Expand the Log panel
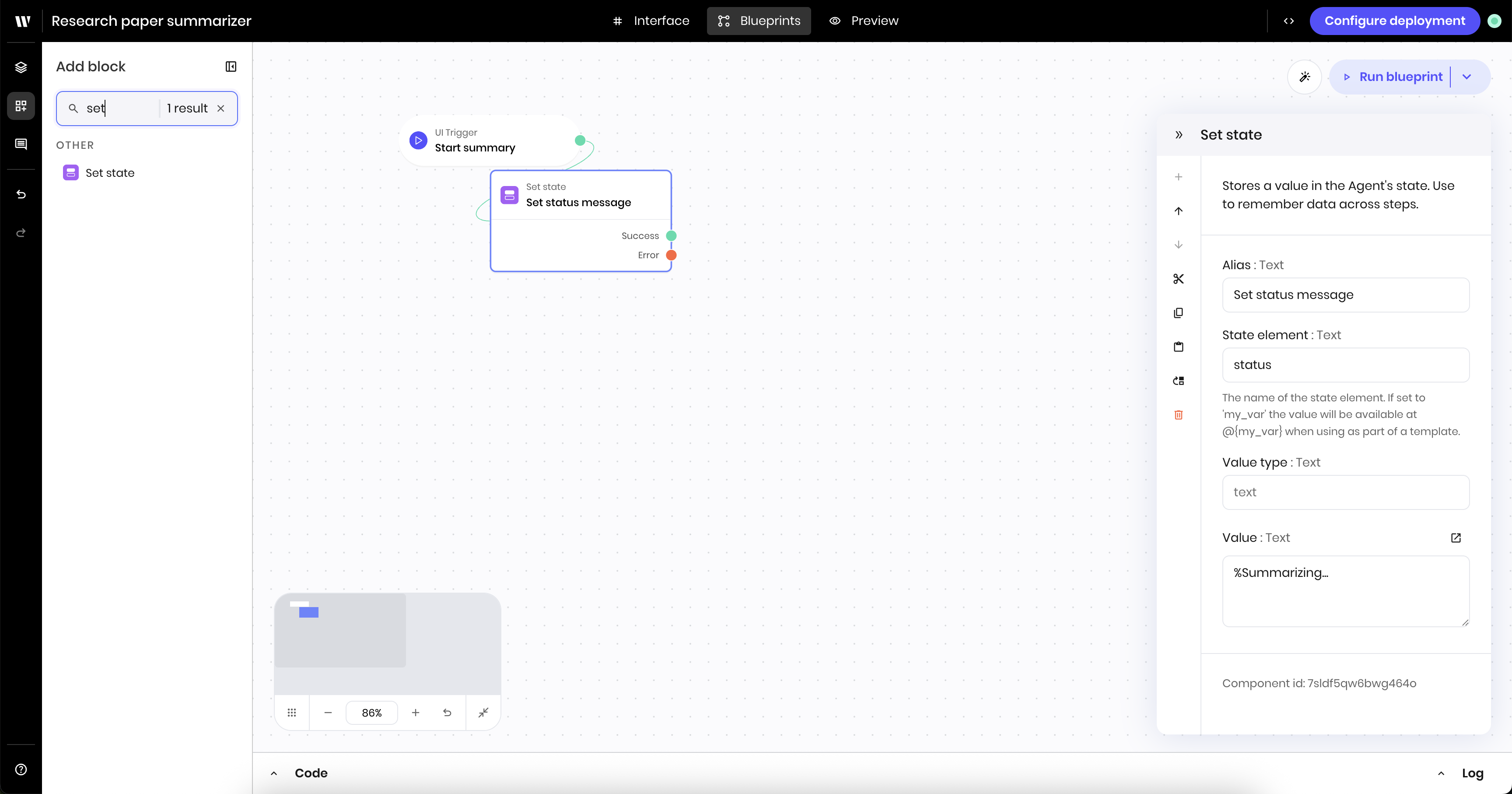Image resolution: width=1512 pixels, height=794 pixels. click(x=1441, y=773)
